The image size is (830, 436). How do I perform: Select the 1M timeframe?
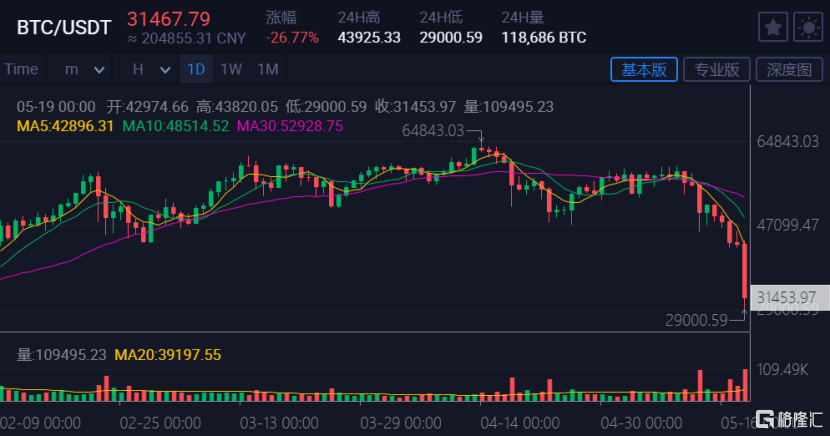click(x=267, y=69)
